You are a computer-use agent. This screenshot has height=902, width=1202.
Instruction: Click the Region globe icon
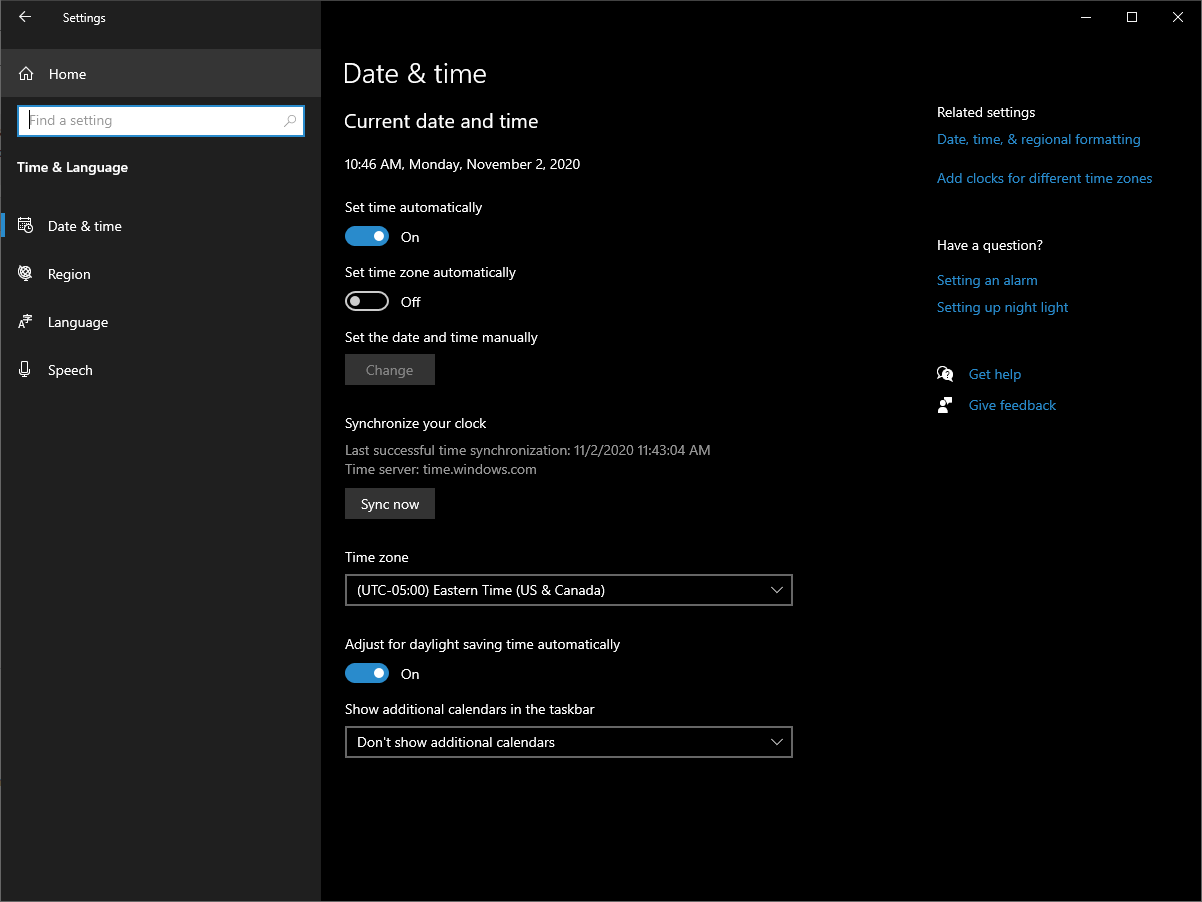26,274
